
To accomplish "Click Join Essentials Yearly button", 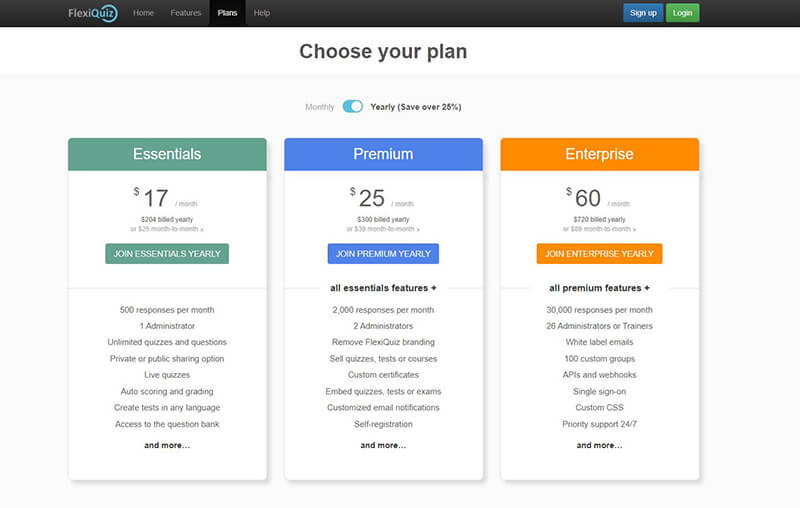I will click(x=167, y=253).
